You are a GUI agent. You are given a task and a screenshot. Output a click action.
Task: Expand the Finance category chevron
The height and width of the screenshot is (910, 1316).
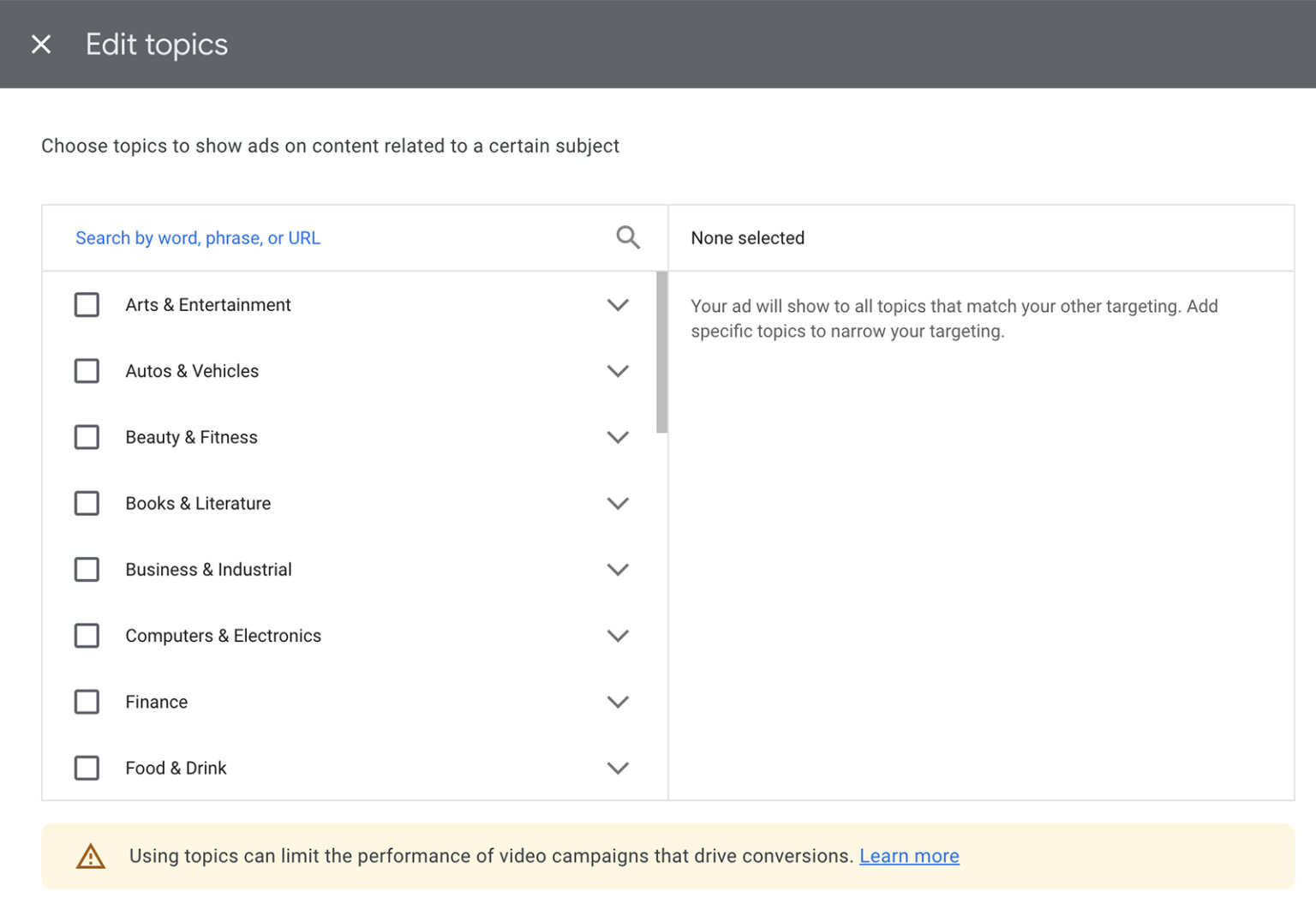point(618,702)
